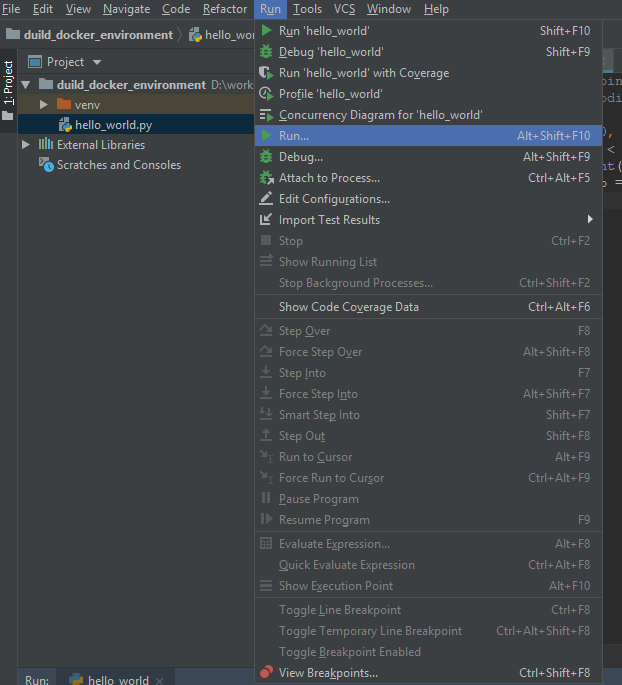Open the View menu
622x685 pixels.
78,9
